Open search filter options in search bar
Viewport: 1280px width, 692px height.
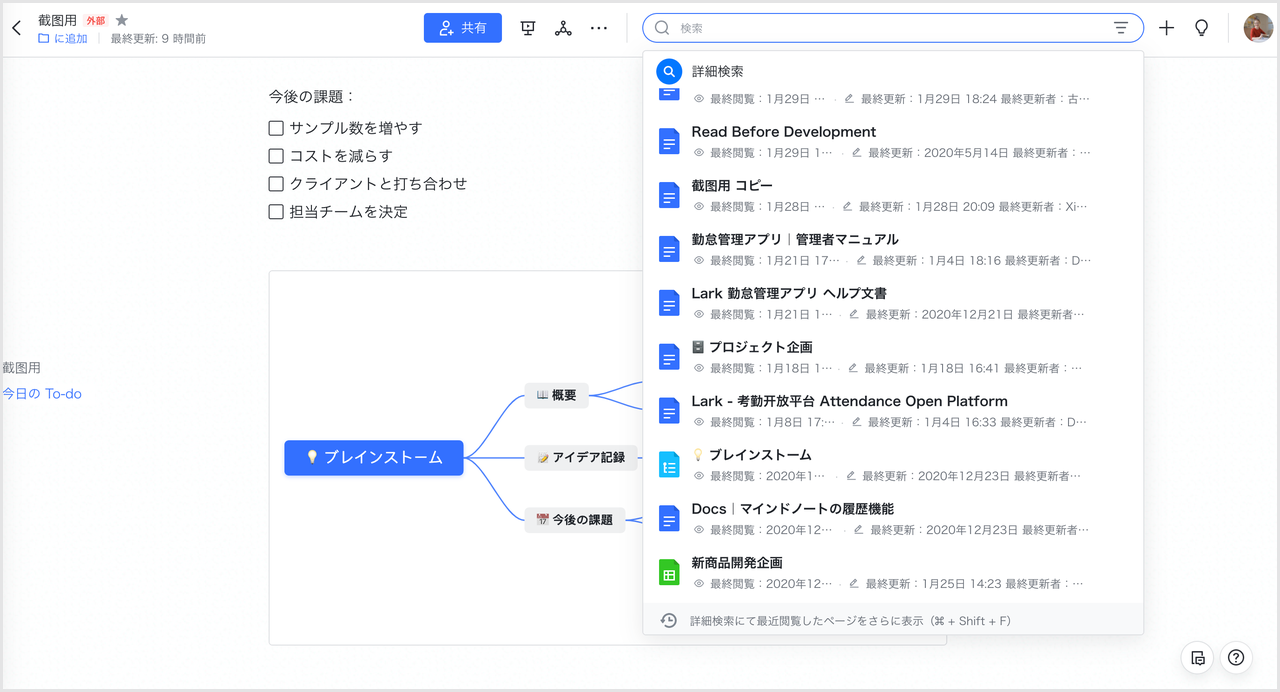tap(1121, 28)
